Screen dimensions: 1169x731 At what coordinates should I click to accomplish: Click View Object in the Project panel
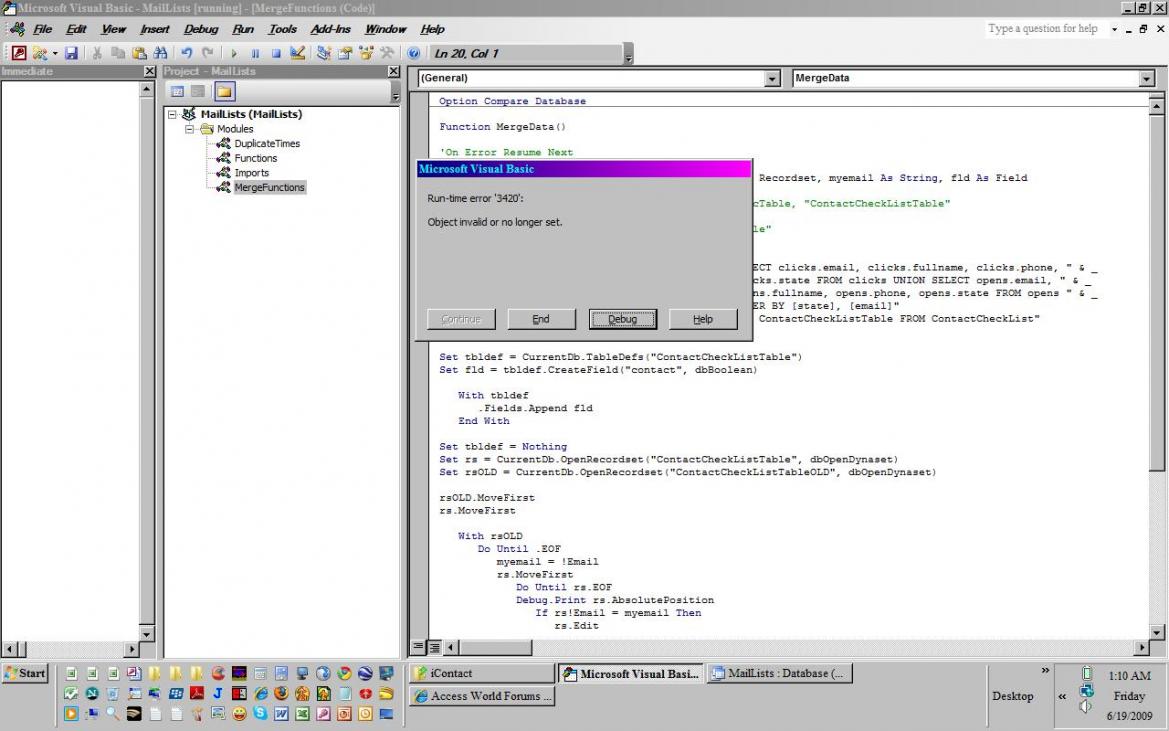coord(198,92)
